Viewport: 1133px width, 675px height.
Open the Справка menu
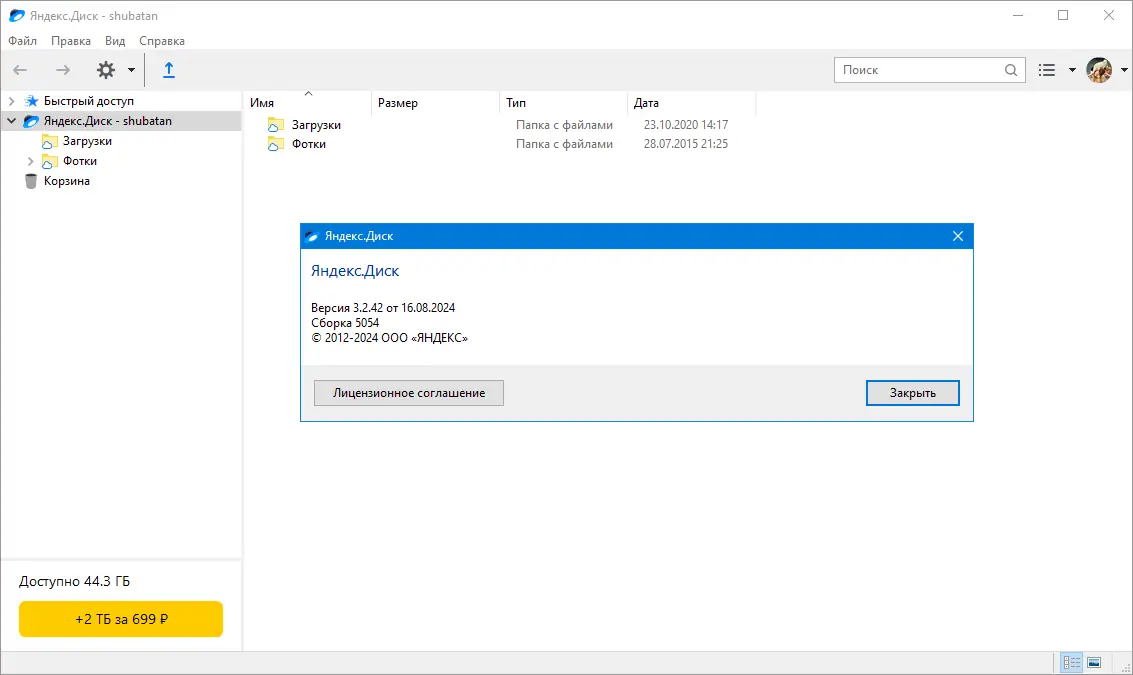[x=162, y=41]
